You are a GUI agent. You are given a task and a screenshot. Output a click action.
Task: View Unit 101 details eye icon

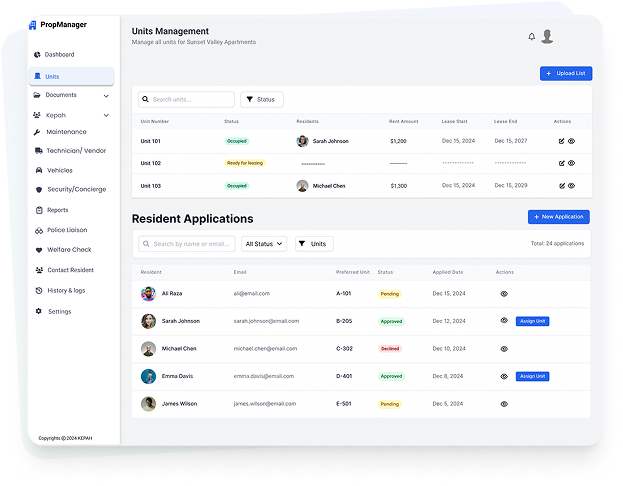pos(572,141)
